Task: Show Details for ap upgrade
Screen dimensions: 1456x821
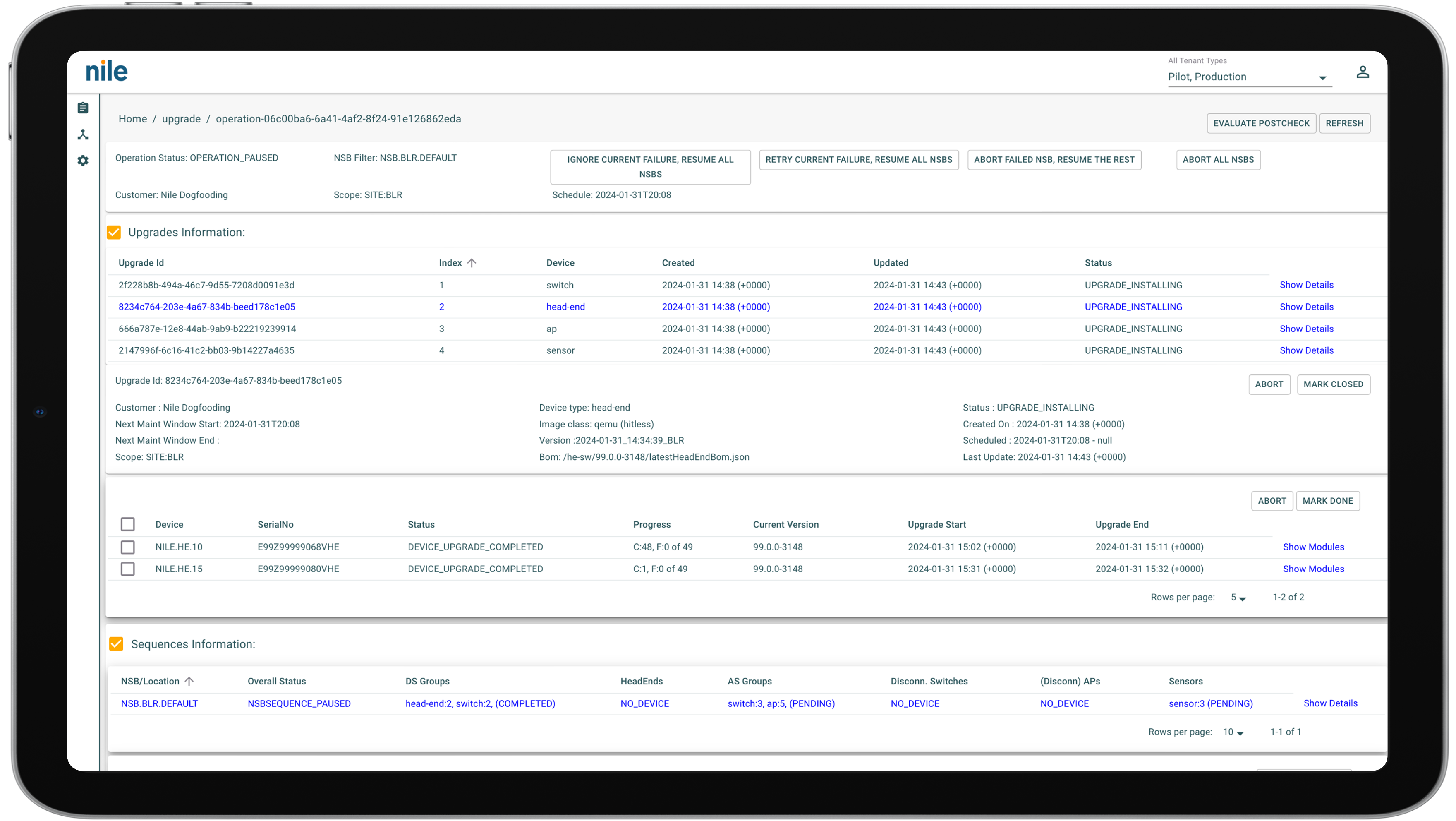Action: coord(1306,329)
